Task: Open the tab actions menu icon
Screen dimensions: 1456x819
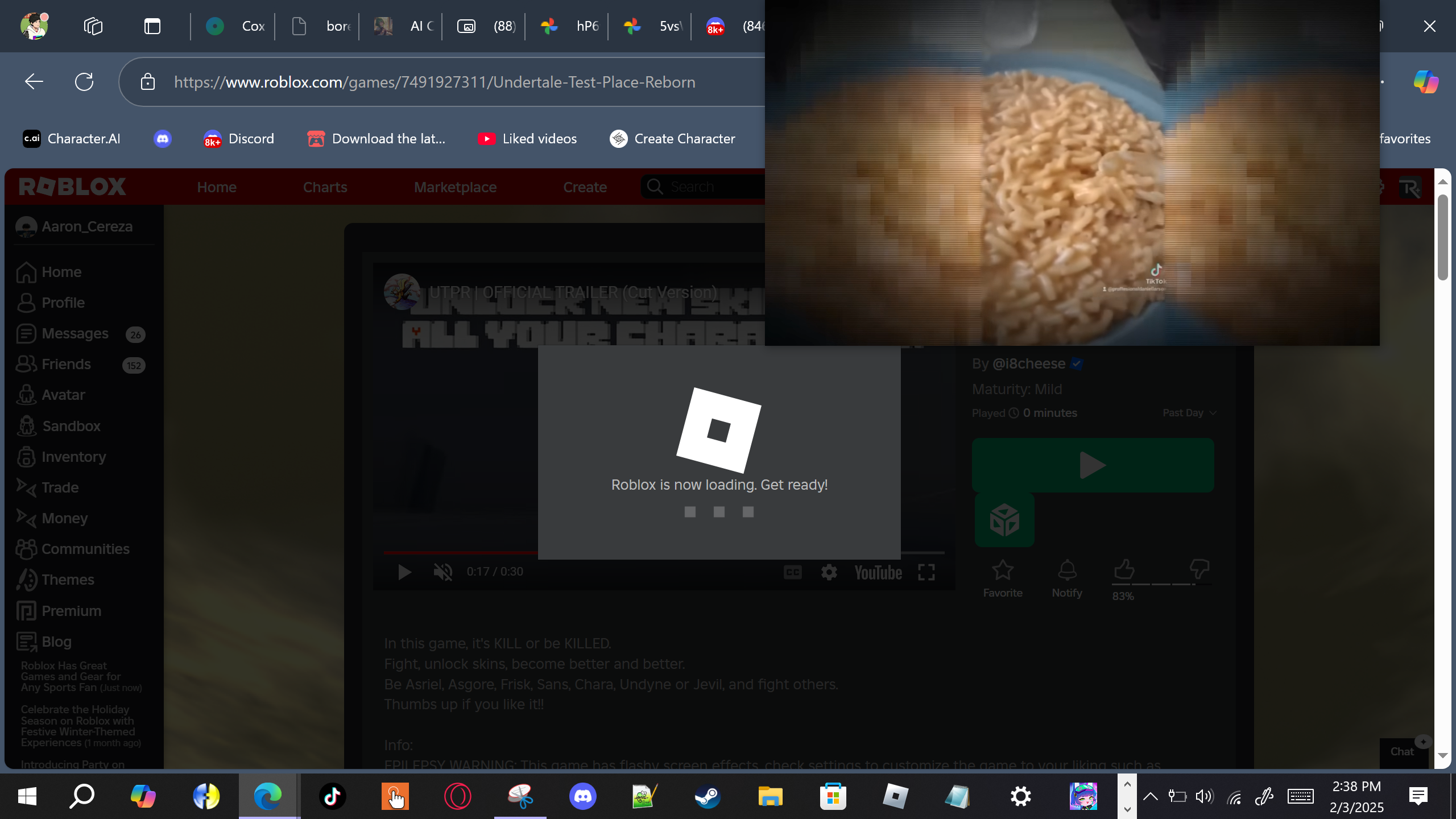Action: pyautogui.click(x=152, y=26)
